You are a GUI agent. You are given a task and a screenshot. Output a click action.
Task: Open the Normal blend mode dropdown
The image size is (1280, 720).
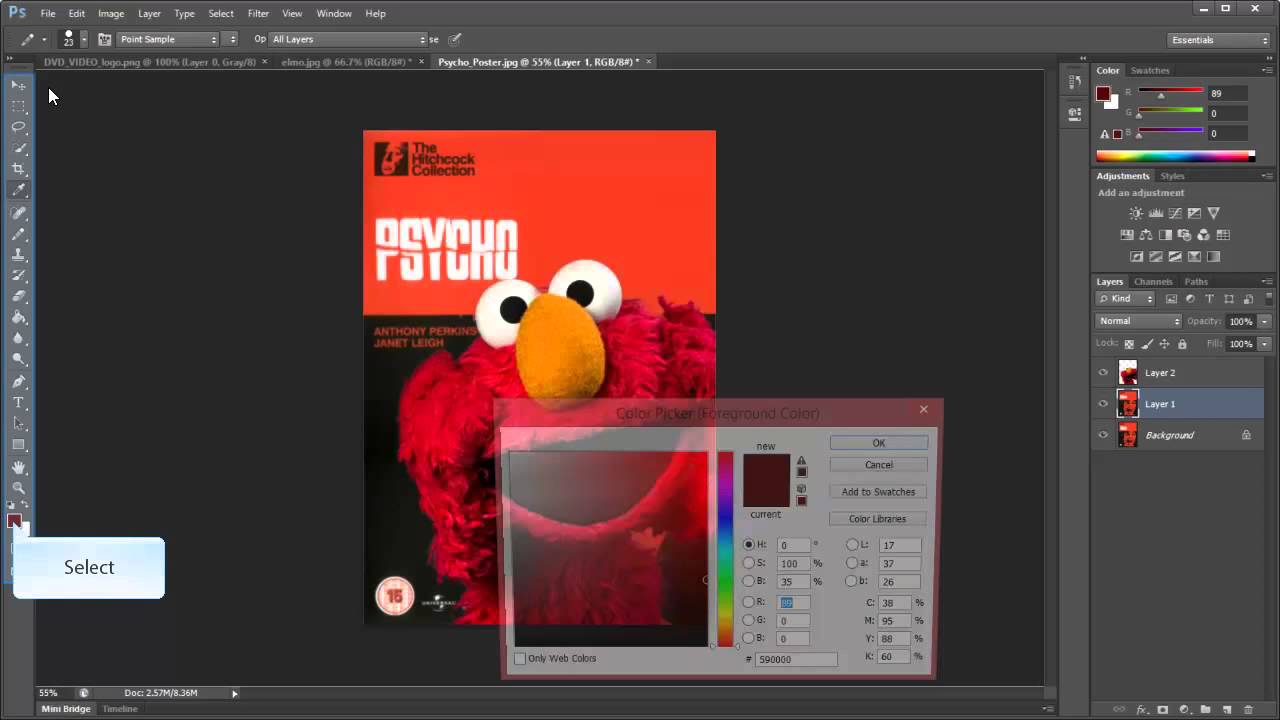tap(1139, 321)
